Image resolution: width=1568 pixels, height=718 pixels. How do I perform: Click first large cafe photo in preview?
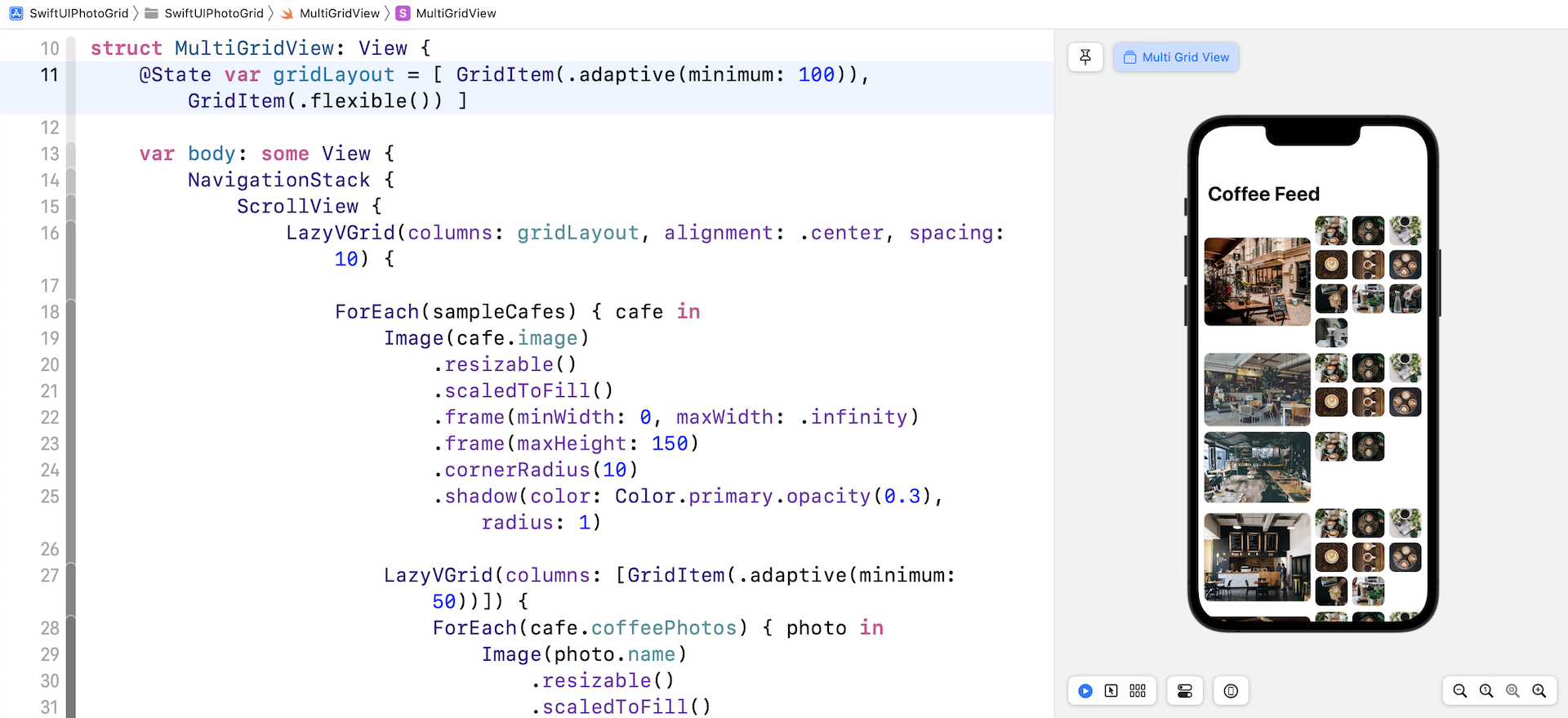pyautogui.click(x=1257, y=282)
